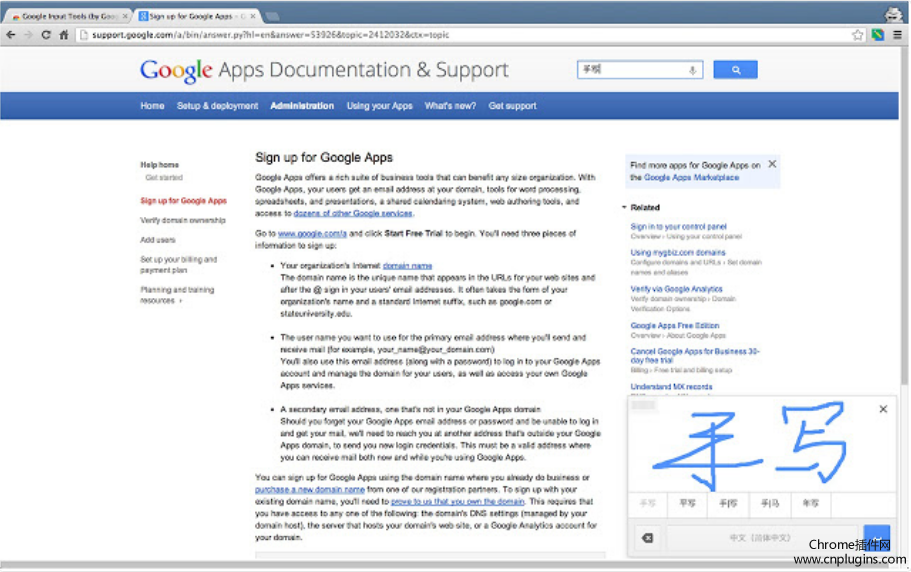Click the domain name hyperlink
911x572 pixels.
click(407, 266)
